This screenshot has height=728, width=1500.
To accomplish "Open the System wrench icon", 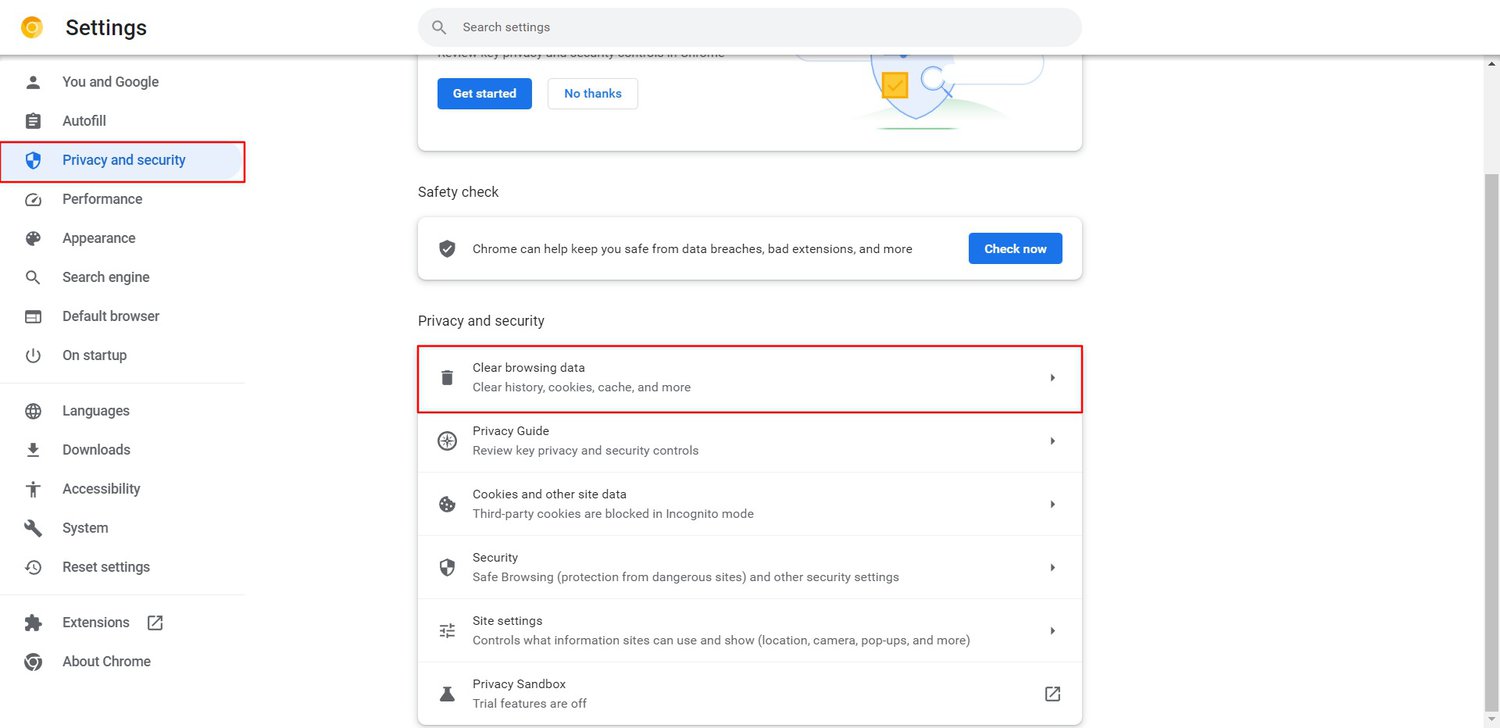I will pos(33,527).
